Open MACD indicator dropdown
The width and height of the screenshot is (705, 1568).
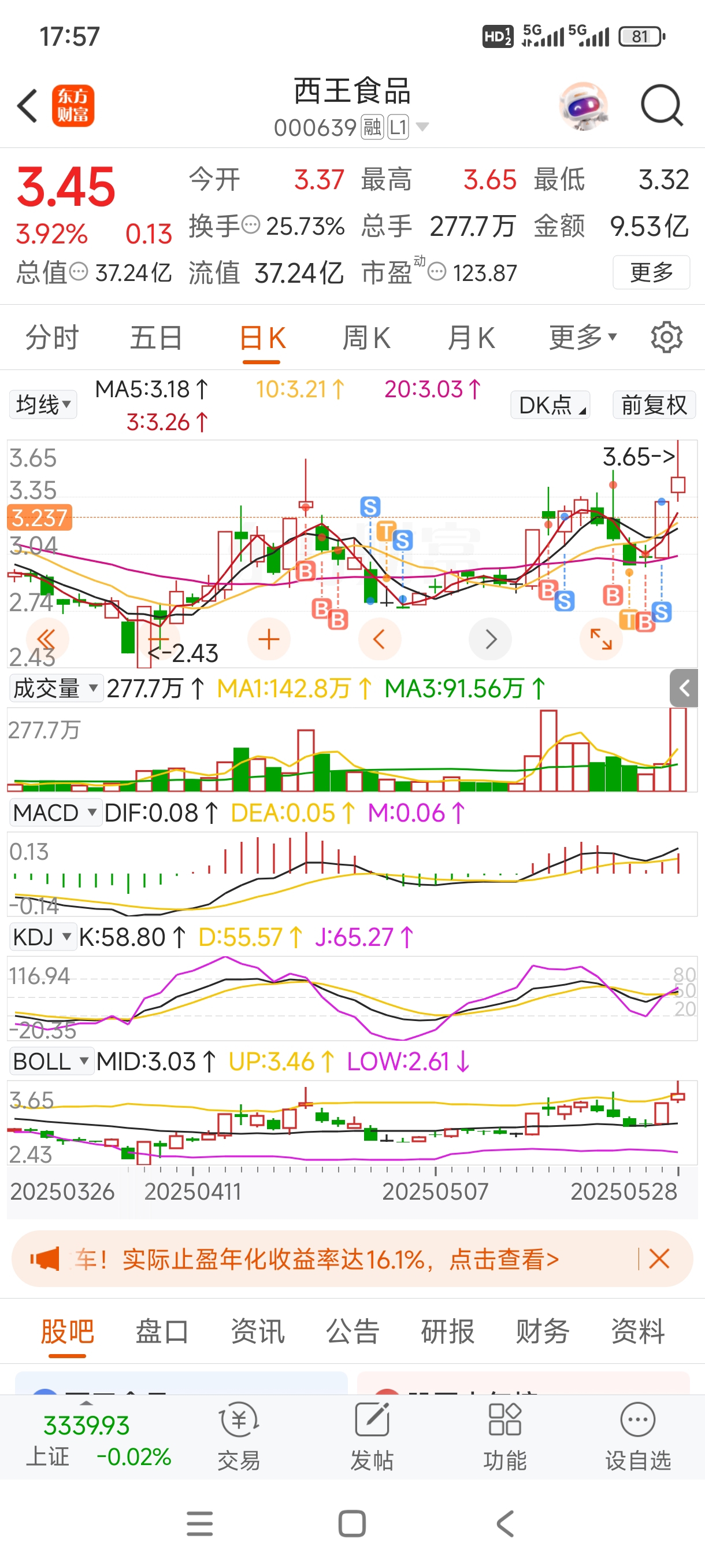tap(55, 812)
